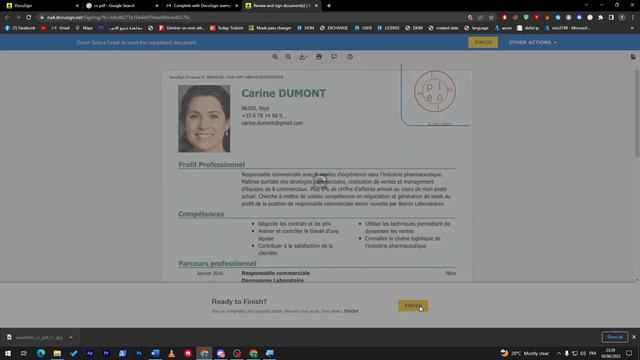Screen dimensions: 640x360
Task: Open the created date bookmark
Action: [x=443, y=28]
